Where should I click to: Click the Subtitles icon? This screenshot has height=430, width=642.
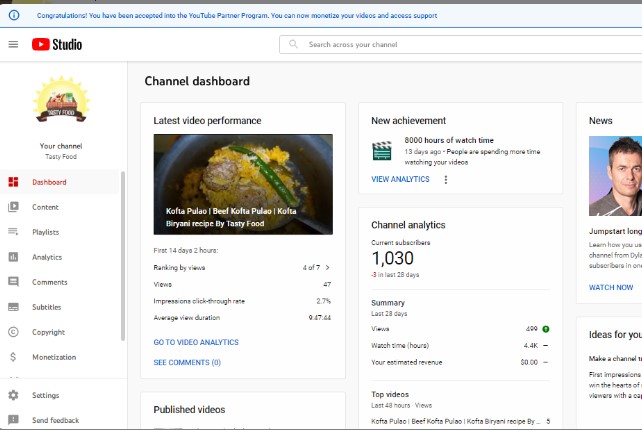coord(13,307)
